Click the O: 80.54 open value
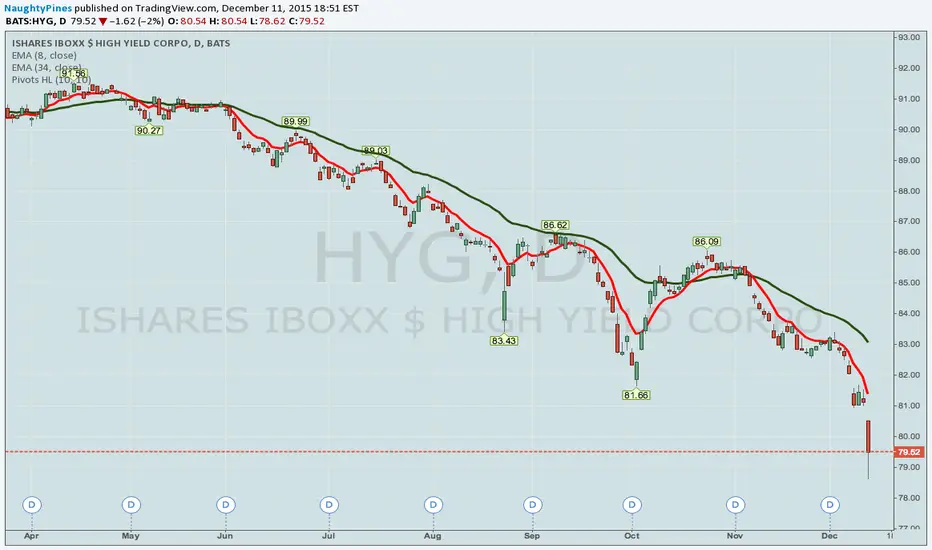 click(x=187, y=21)
